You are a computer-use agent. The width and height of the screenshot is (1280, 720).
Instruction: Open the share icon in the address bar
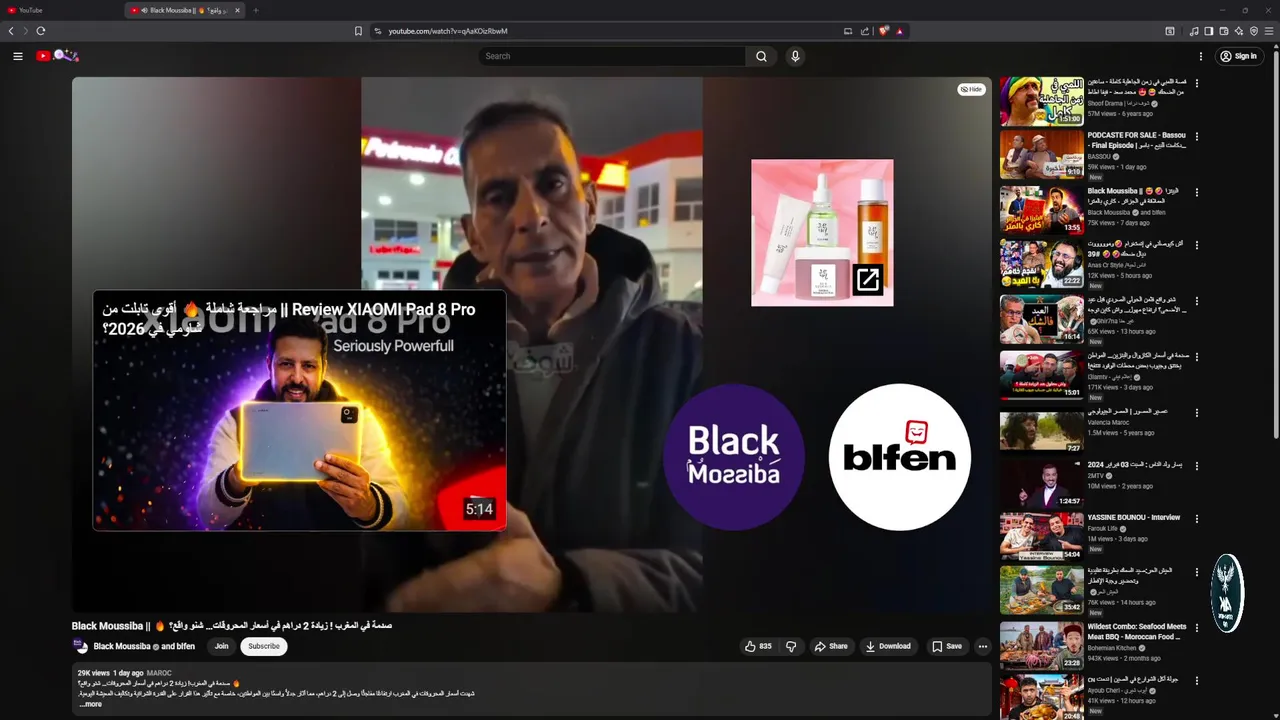click(865, 31)
